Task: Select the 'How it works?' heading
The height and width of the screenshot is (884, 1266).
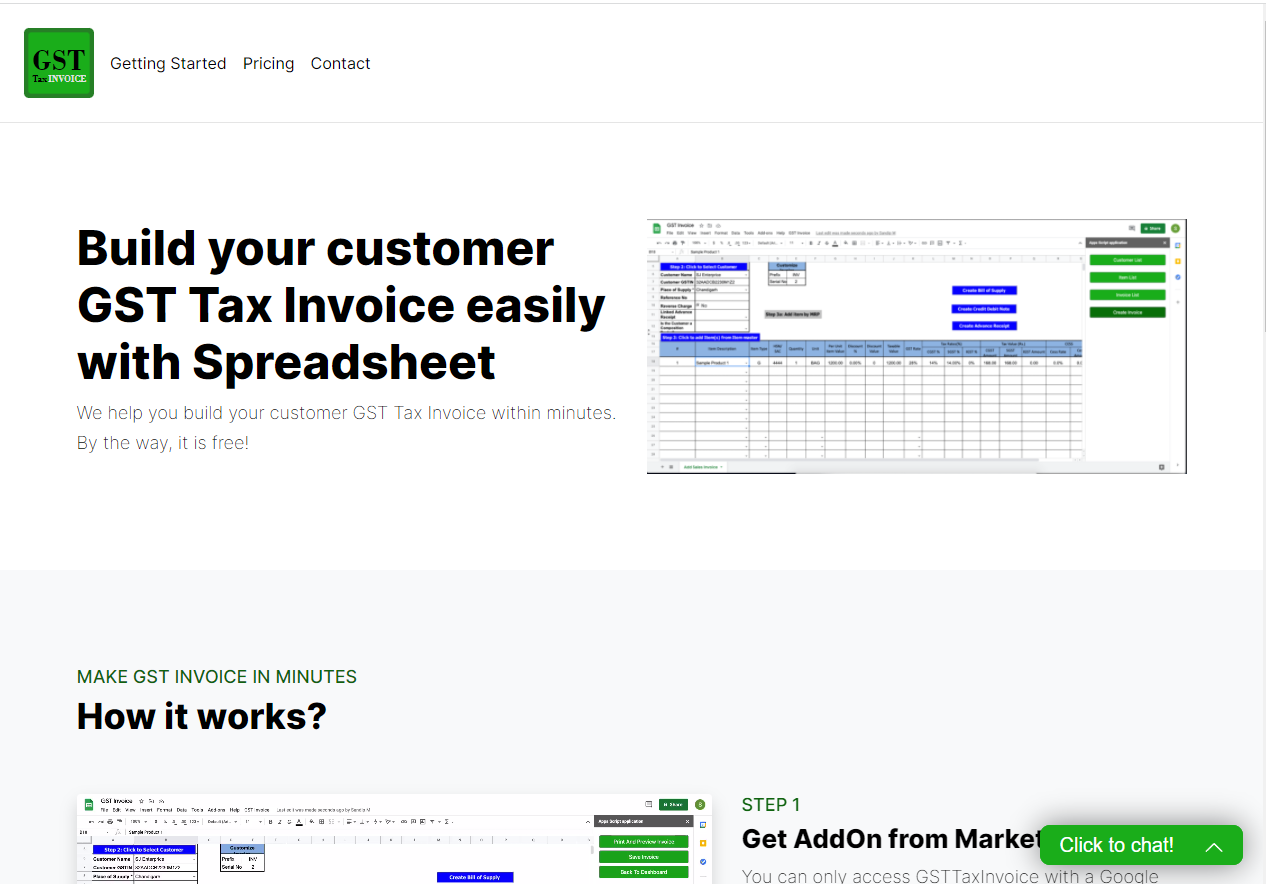Action: tap(202, 716)
